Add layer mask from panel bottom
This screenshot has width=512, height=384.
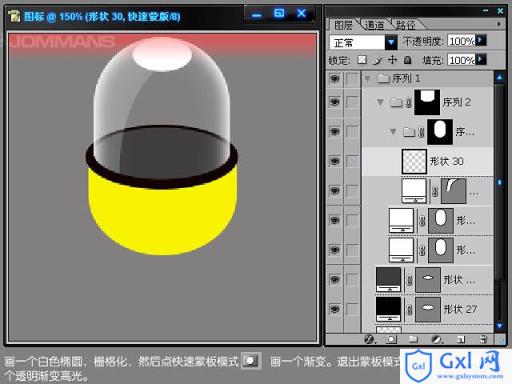coord(391,339)
